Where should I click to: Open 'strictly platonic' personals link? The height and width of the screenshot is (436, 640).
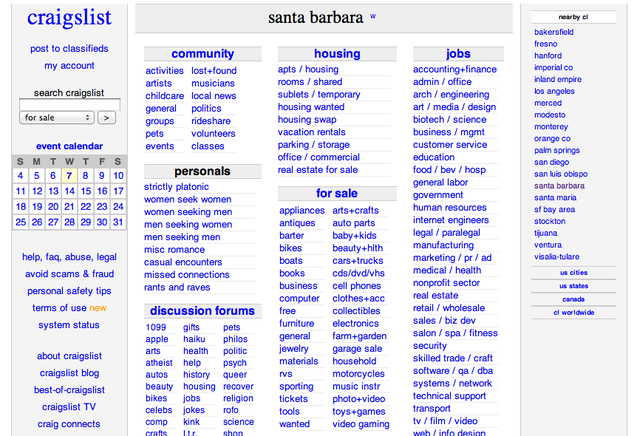pyautogui.click(x=176, y=187)
